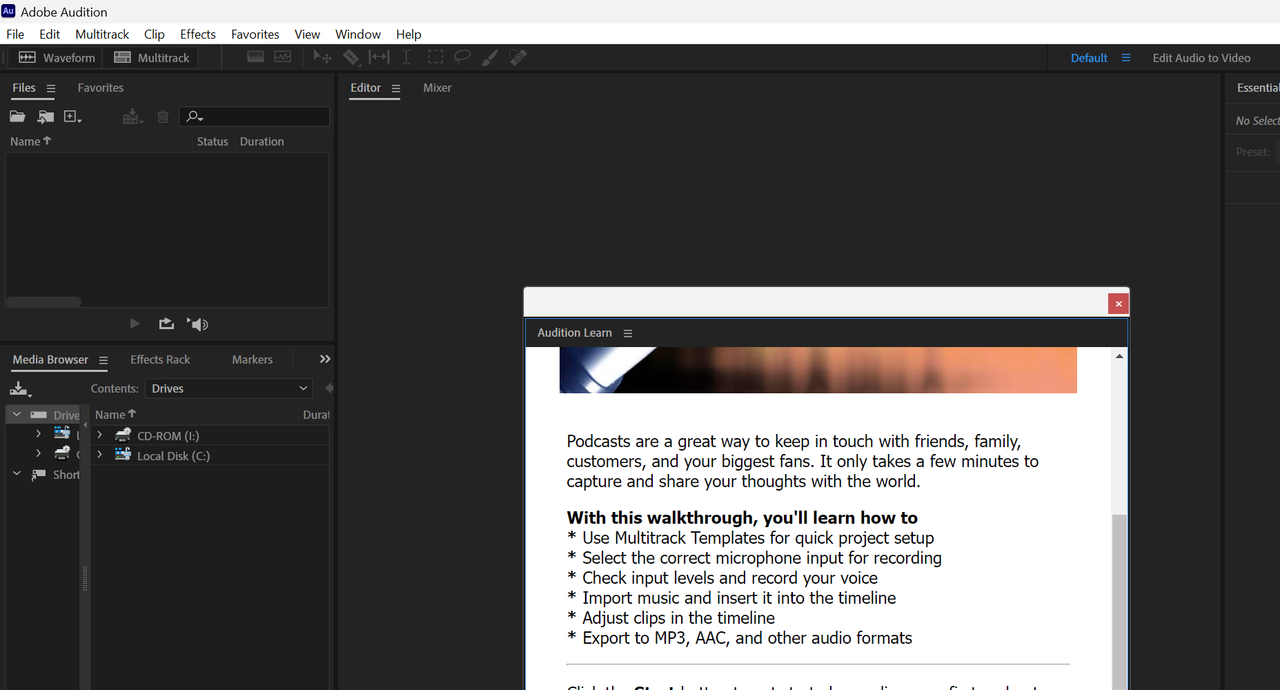Screen dimensions: 1280x690
Task: Open the Audition Learn panel menu icon
Action: click(628, 333)
